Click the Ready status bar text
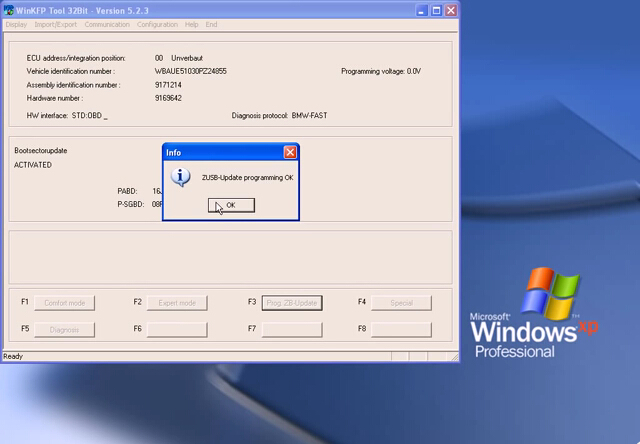The image size is (640, 444). 13,356
